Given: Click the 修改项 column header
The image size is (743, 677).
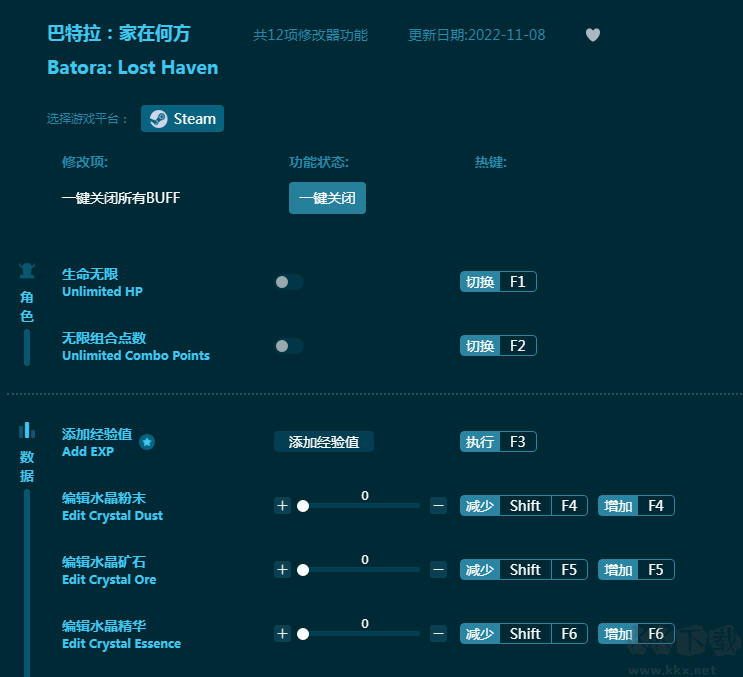Looking at the screenshot, I should [85, 162].
